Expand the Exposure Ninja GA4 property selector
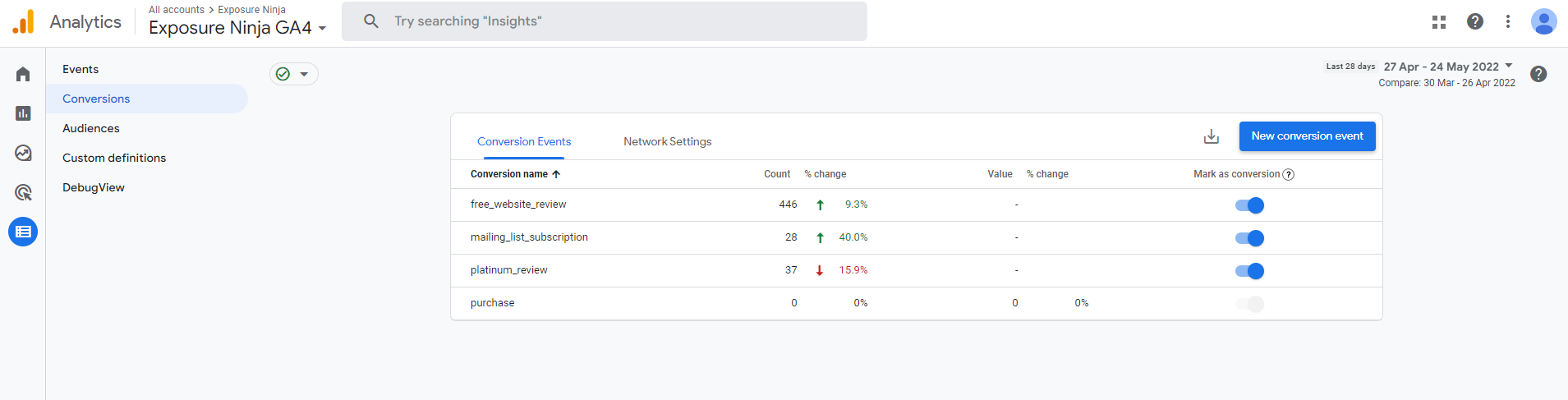The height and width of the screenshot is (400, 1568). 237,28
